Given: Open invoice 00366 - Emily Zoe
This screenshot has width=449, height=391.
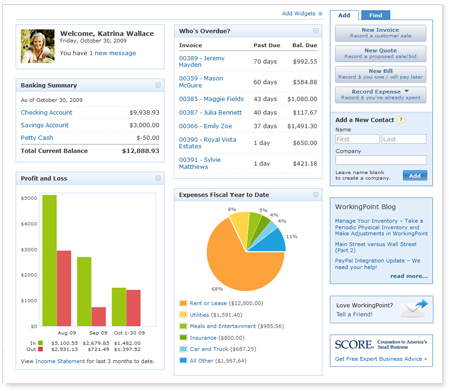Looking at the screenshot, I should [205, 126].
